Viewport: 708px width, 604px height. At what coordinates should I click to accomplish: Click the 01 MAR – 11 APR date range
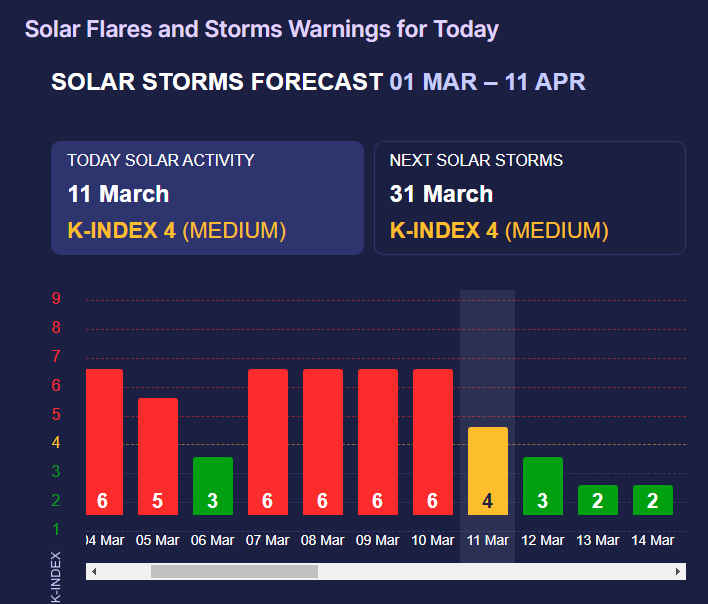pos(487,82)
